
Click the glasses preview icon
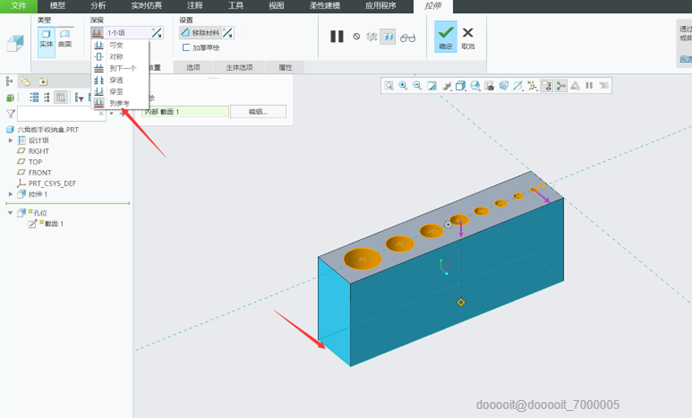(x=407, y=37)
